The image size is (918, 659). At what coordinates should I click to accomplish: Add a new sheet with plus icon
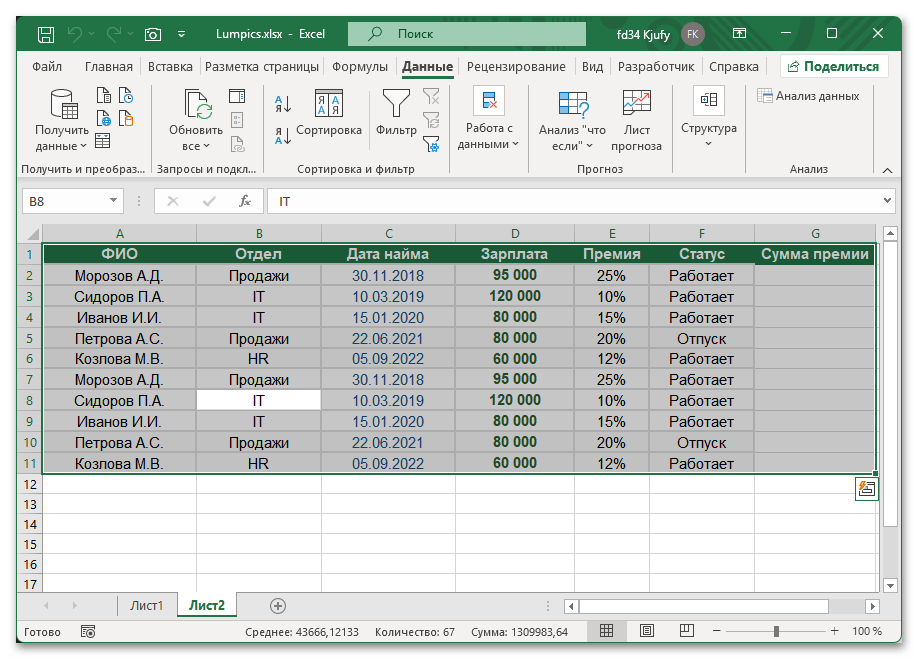click(278, 605)
